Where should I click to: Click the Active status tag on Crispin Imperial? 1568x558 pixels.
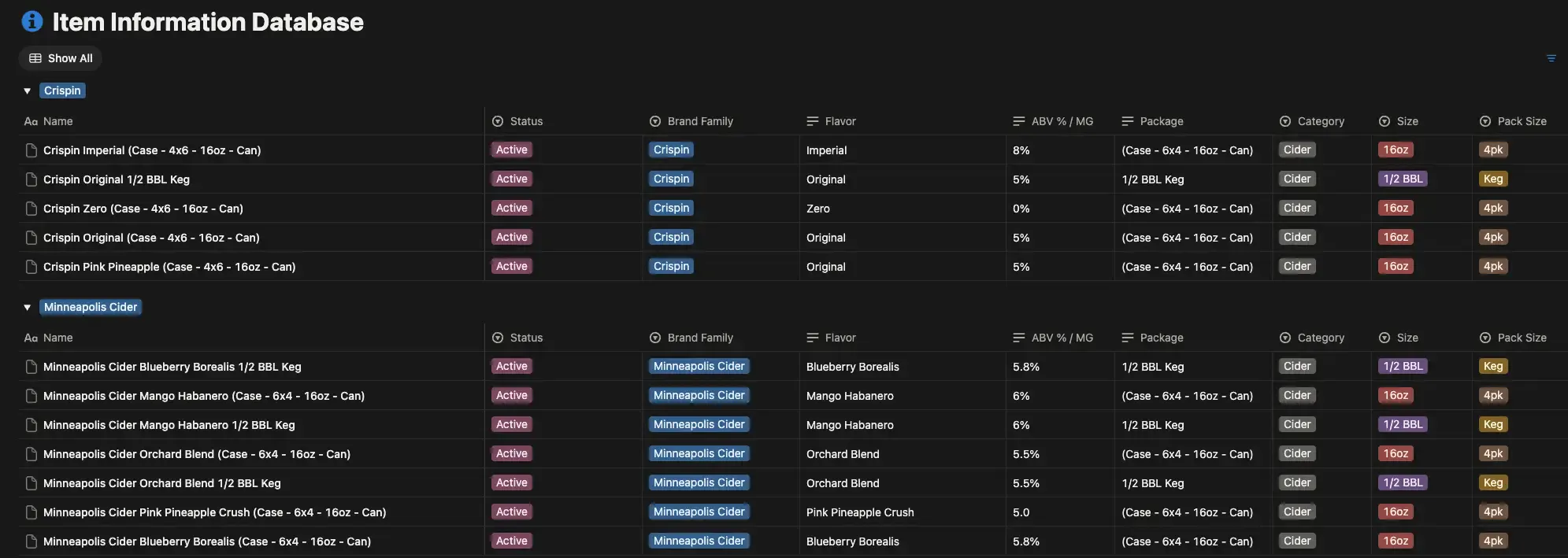(x=512, y=150)
